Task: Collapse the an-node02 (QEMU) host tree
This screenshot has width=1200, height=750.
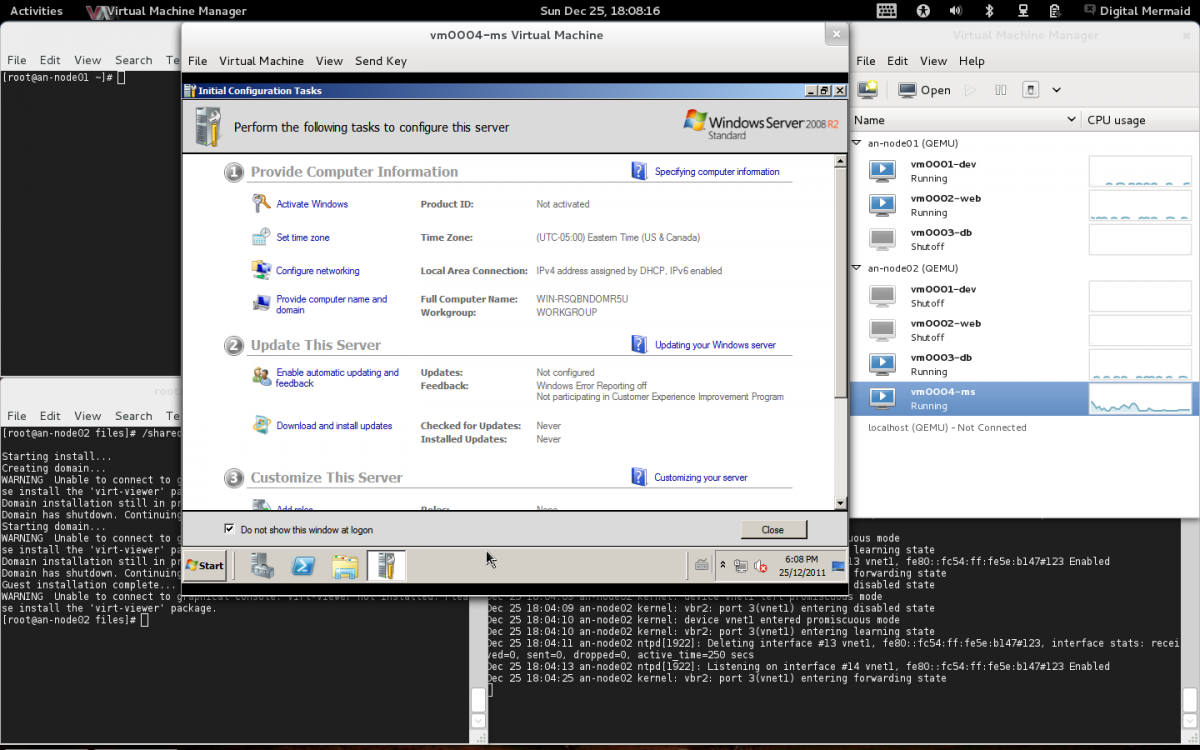Action: coord(857,268)
